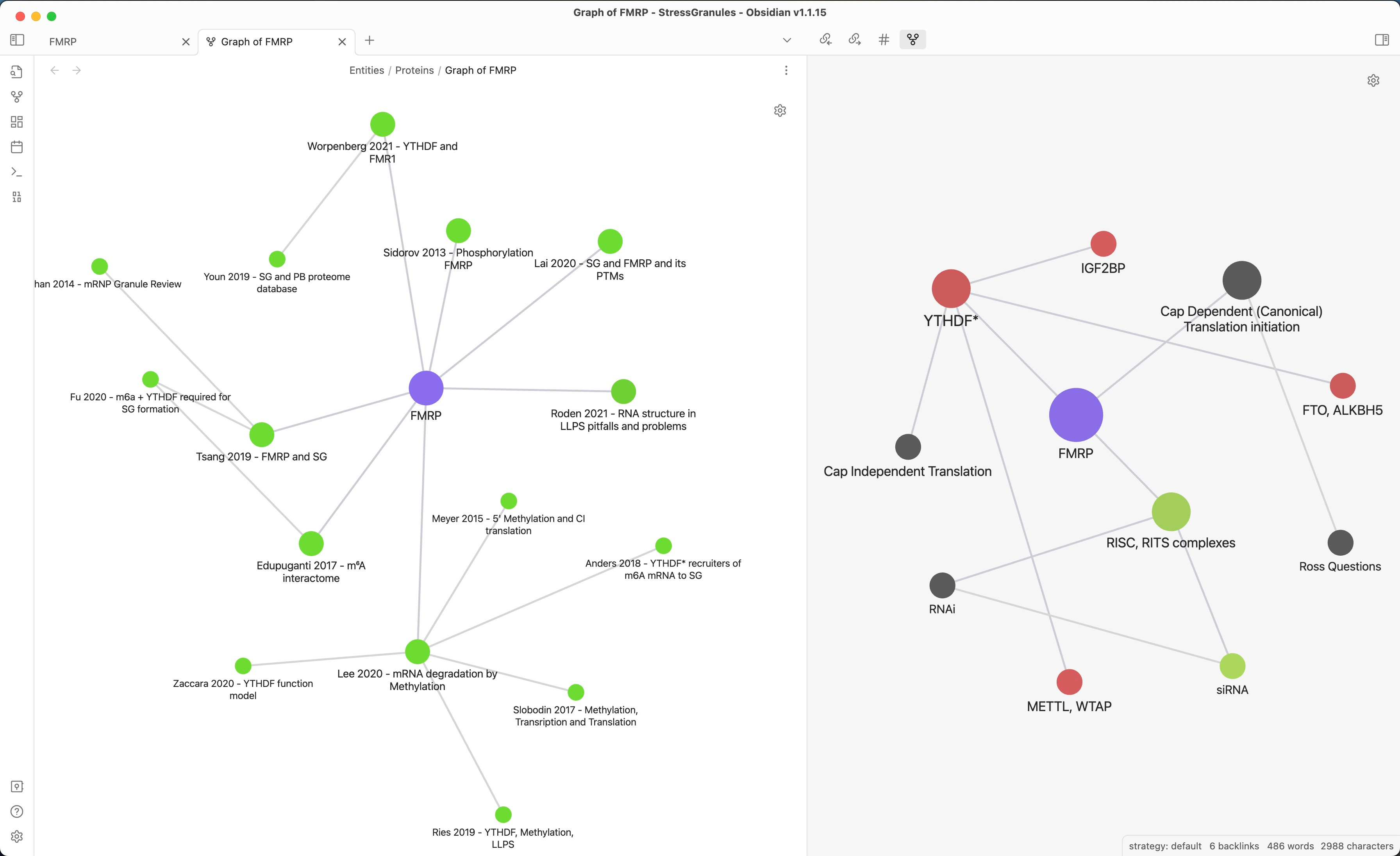Image resolution: width=1400 pixels, height=856 pixels.
Task: Open more options menu for graph pane
Action: [x=786, y=70]
